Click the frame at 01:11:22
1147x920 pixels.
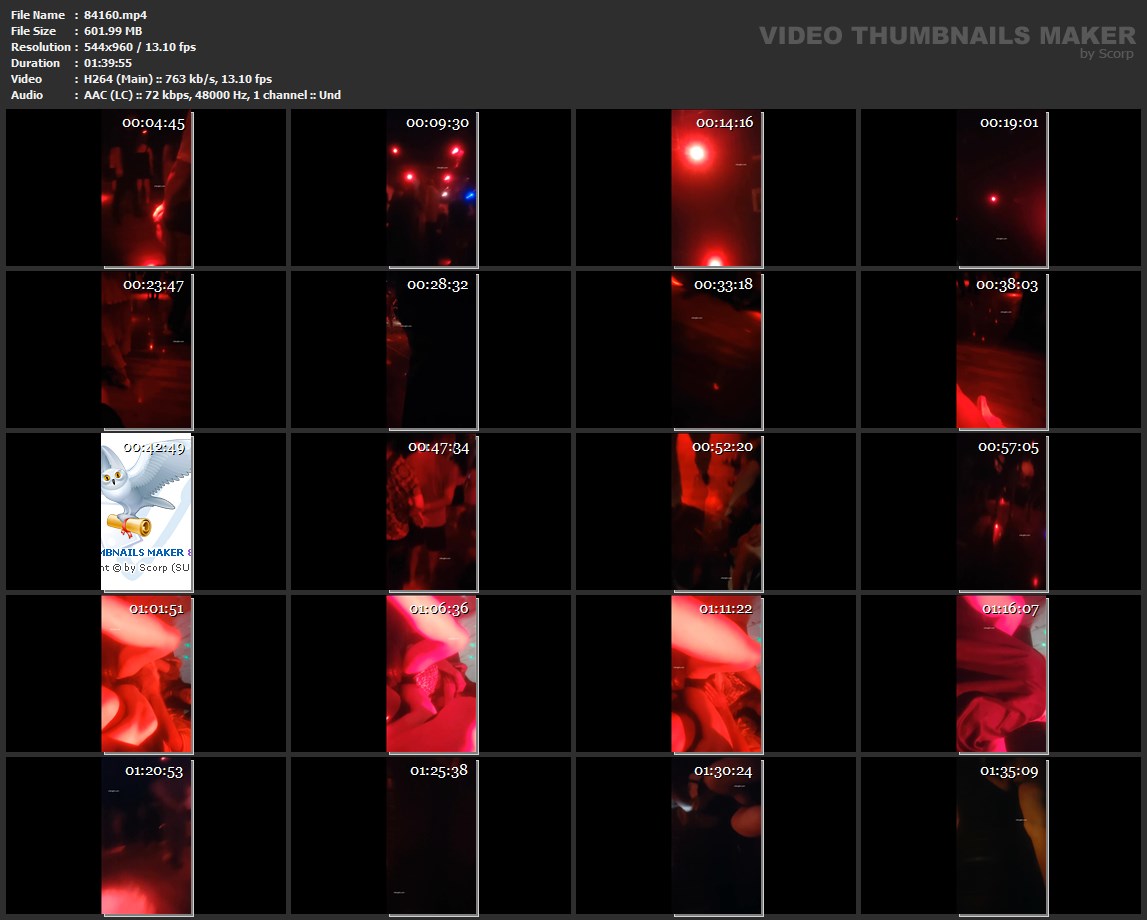[x=717, y=674]
